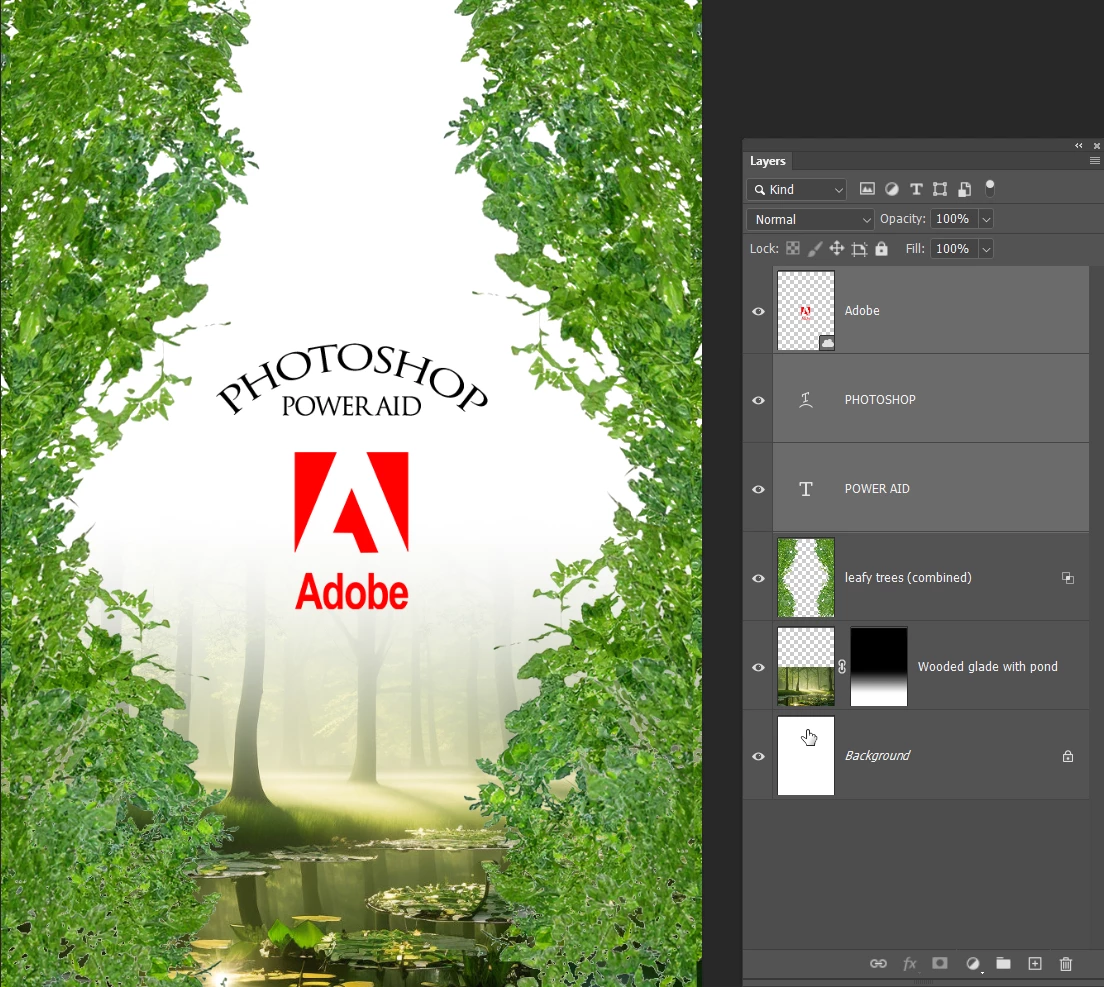Screen dimensions: 1104x987
Task: Hide the PHOTOSHOP text layer
Action: tap(758, 400)
